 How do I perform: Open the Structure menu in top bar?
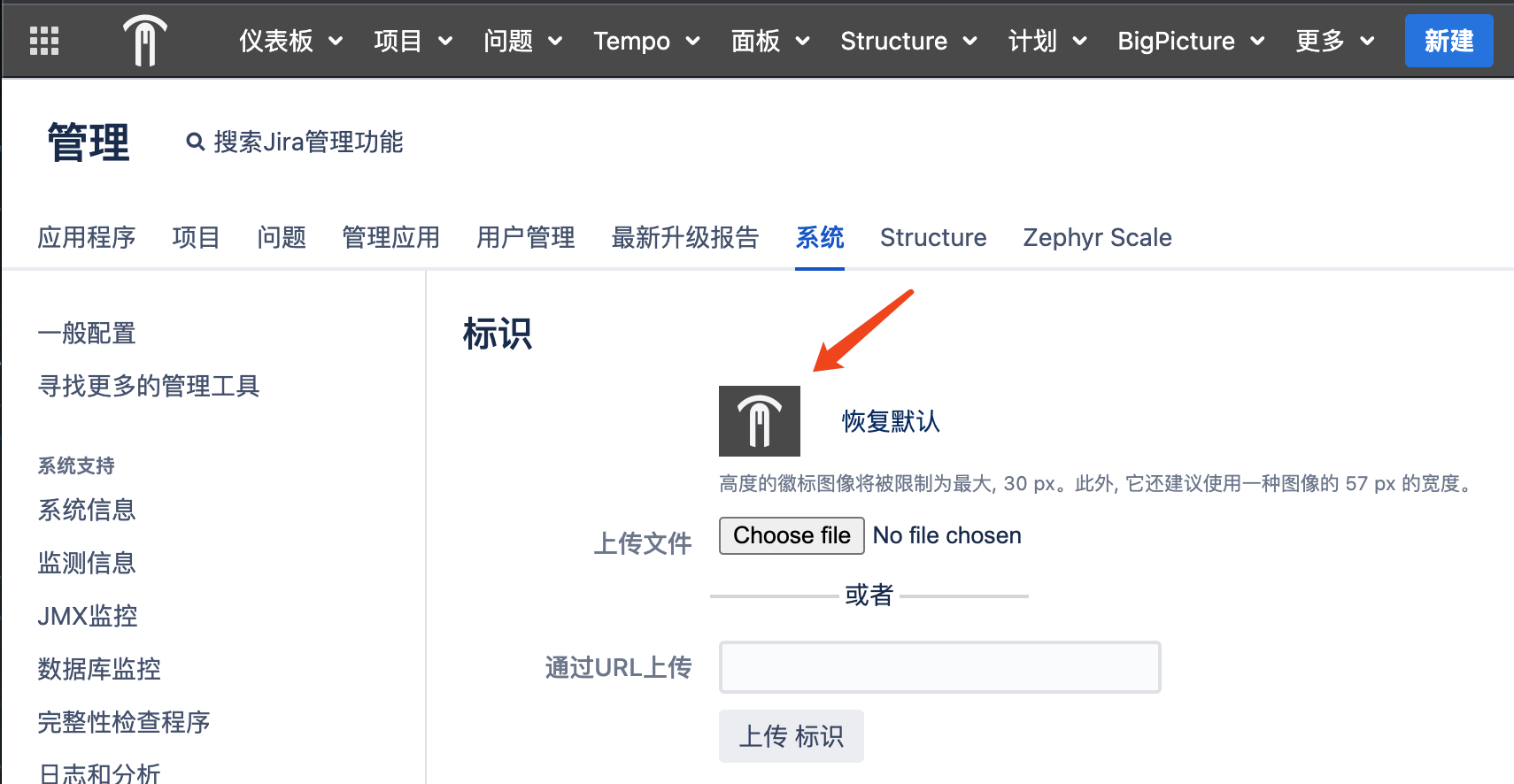click(909, 41)
